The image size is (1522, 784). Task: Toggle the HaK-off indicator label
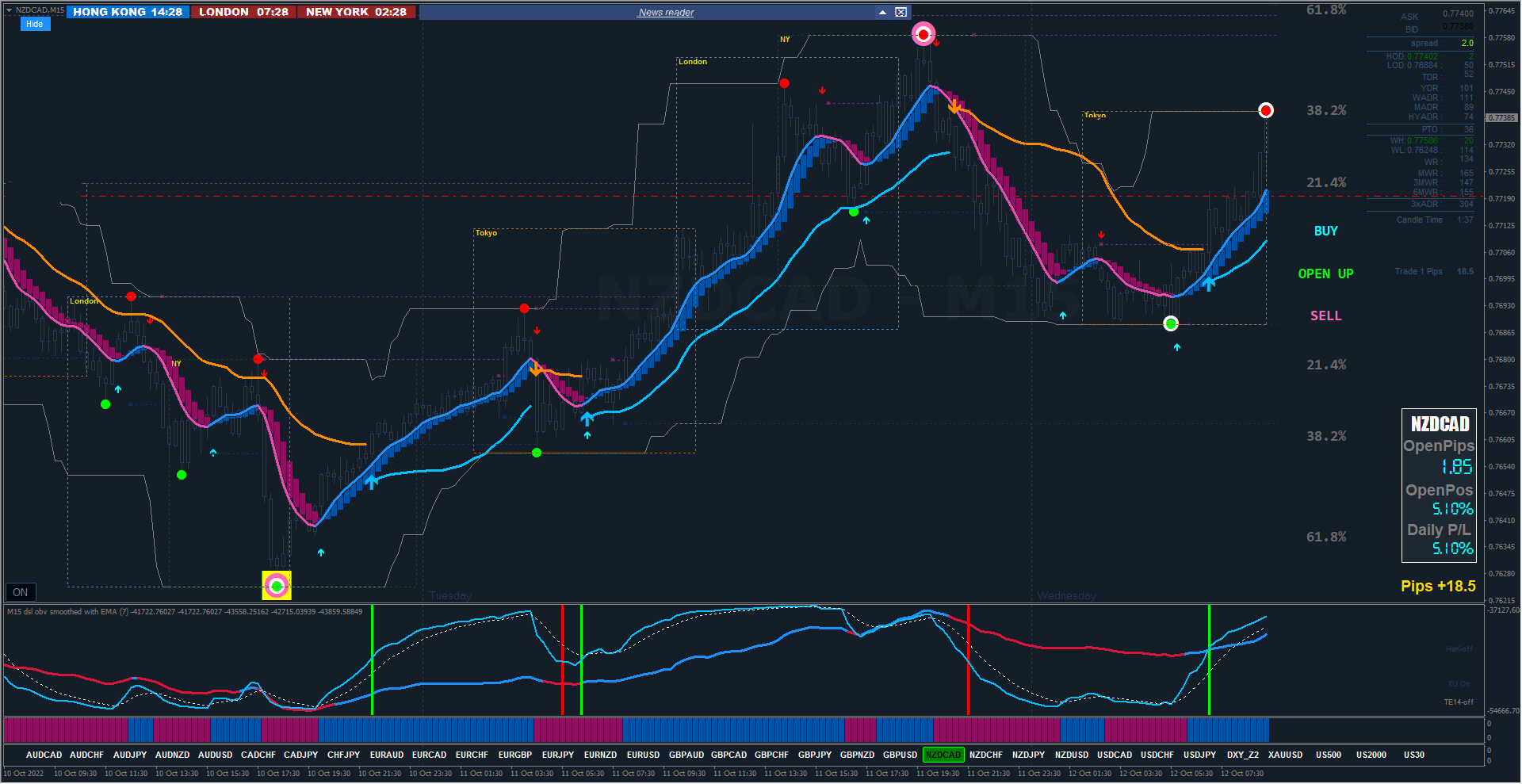click(1459, 649)
